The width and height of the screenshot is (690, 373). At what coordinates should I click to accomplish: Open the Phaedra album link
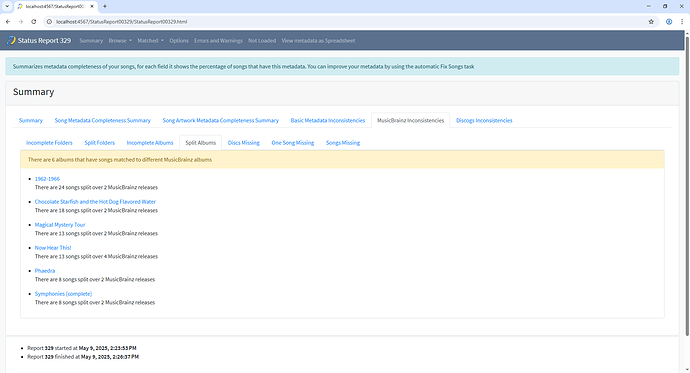point(45,271)
